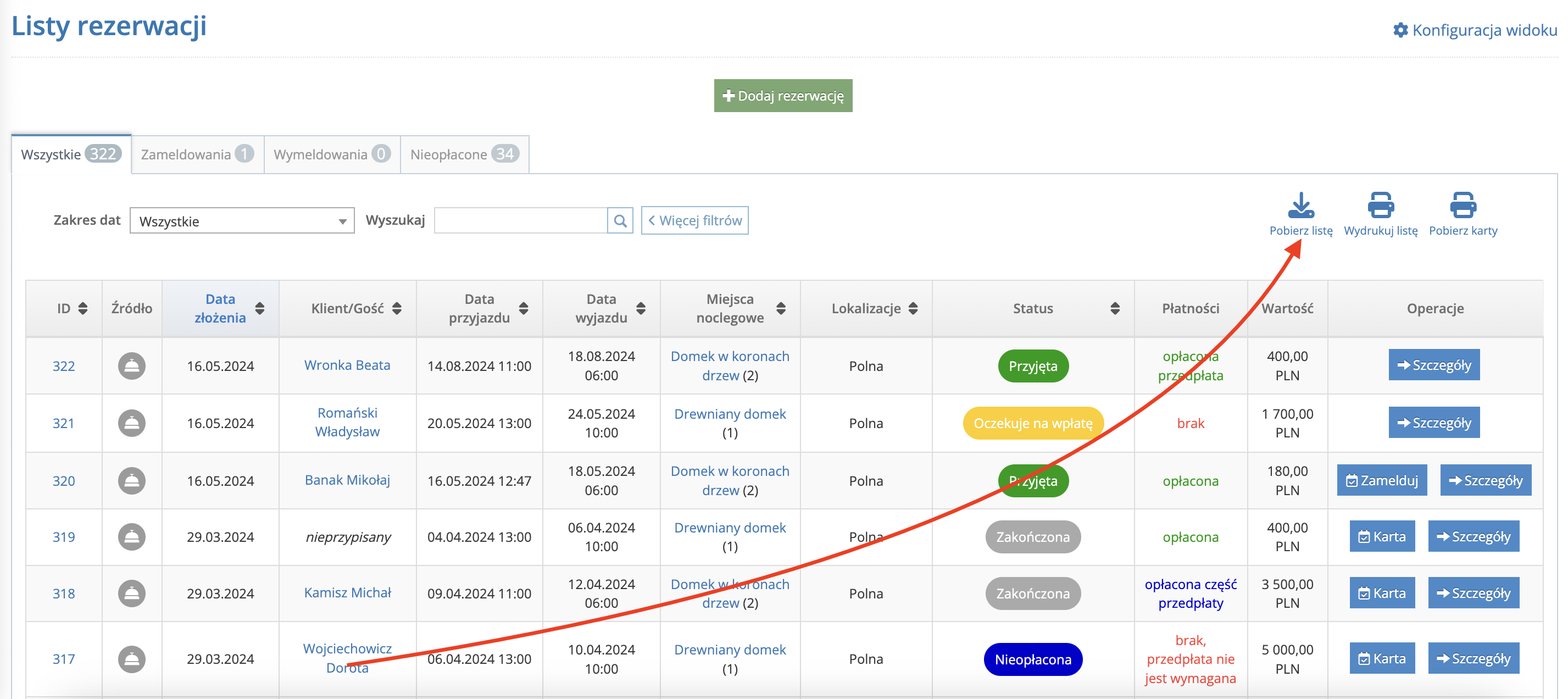Open Szczegóły for reservation 322
This screenshot has height=699, width=1568.
click(x=1434, y=365)
